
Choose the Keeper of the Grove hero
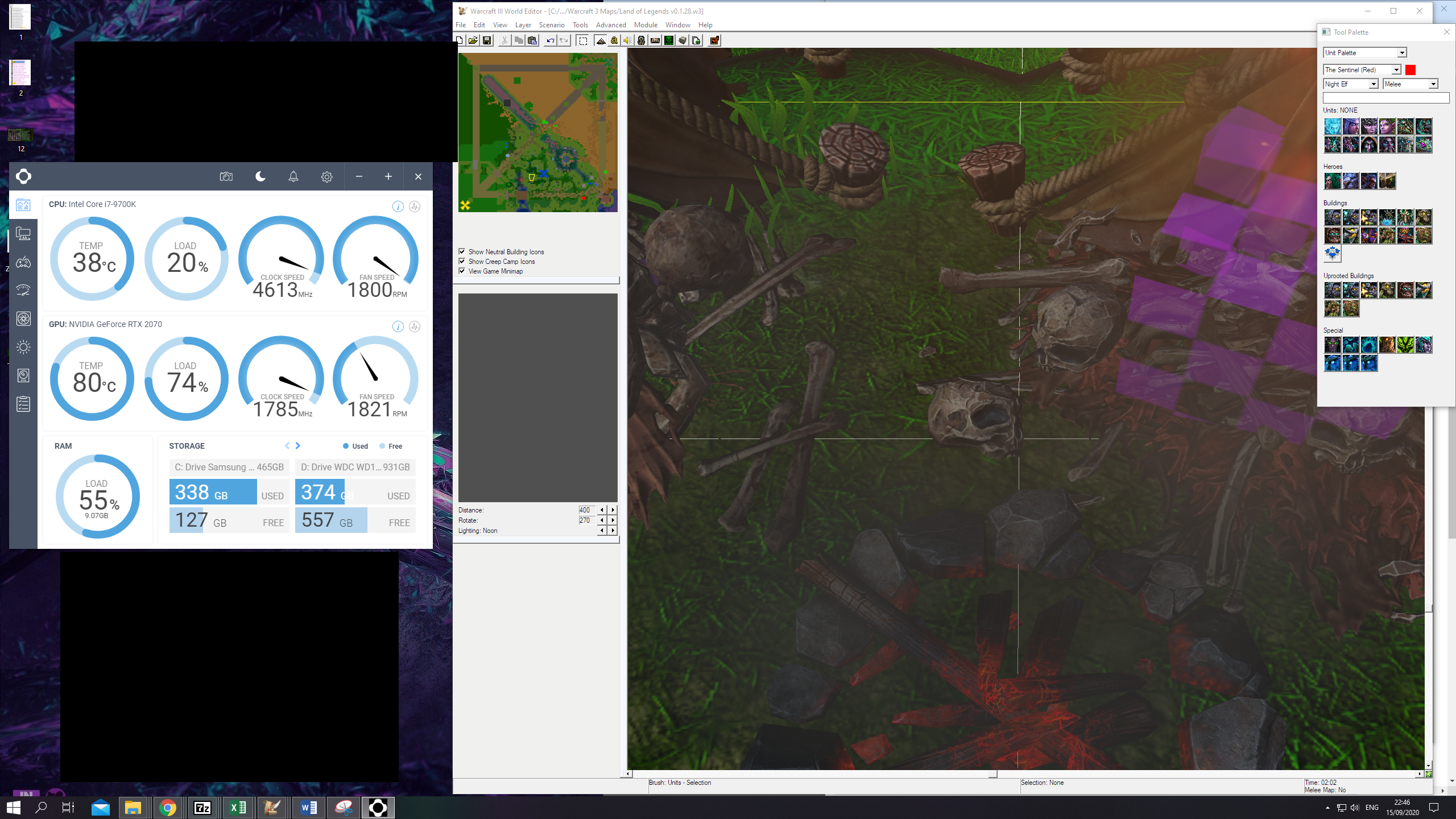pos(1333,181)
